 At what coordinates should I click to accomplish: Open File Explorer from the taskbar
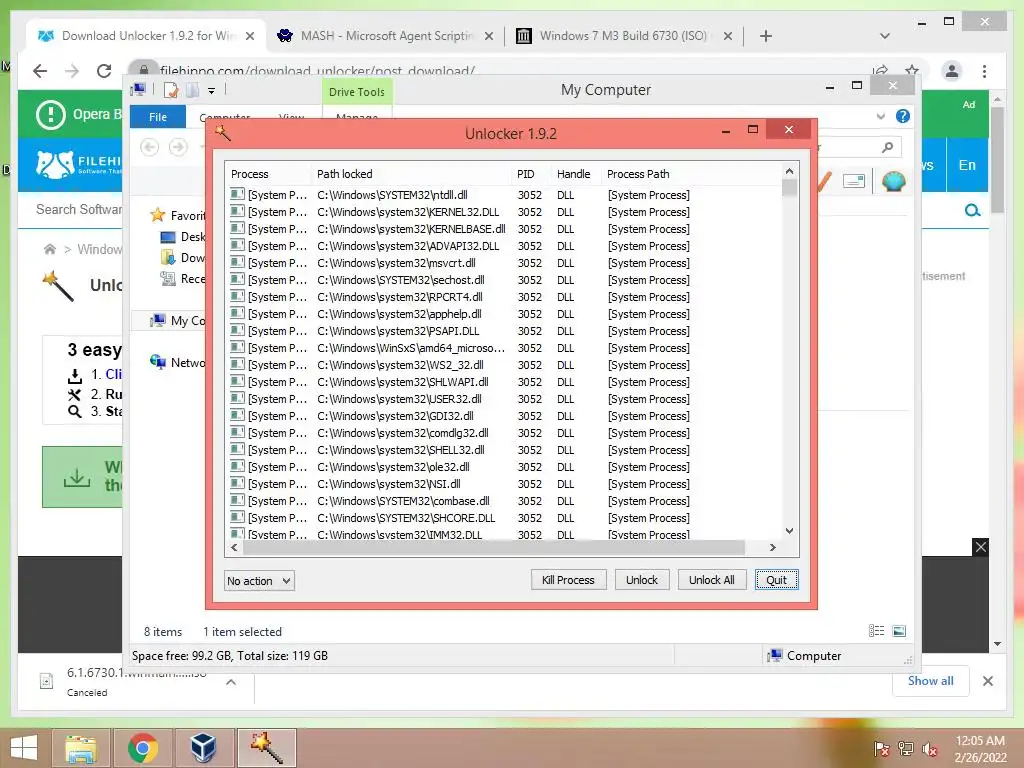[81, 748]
